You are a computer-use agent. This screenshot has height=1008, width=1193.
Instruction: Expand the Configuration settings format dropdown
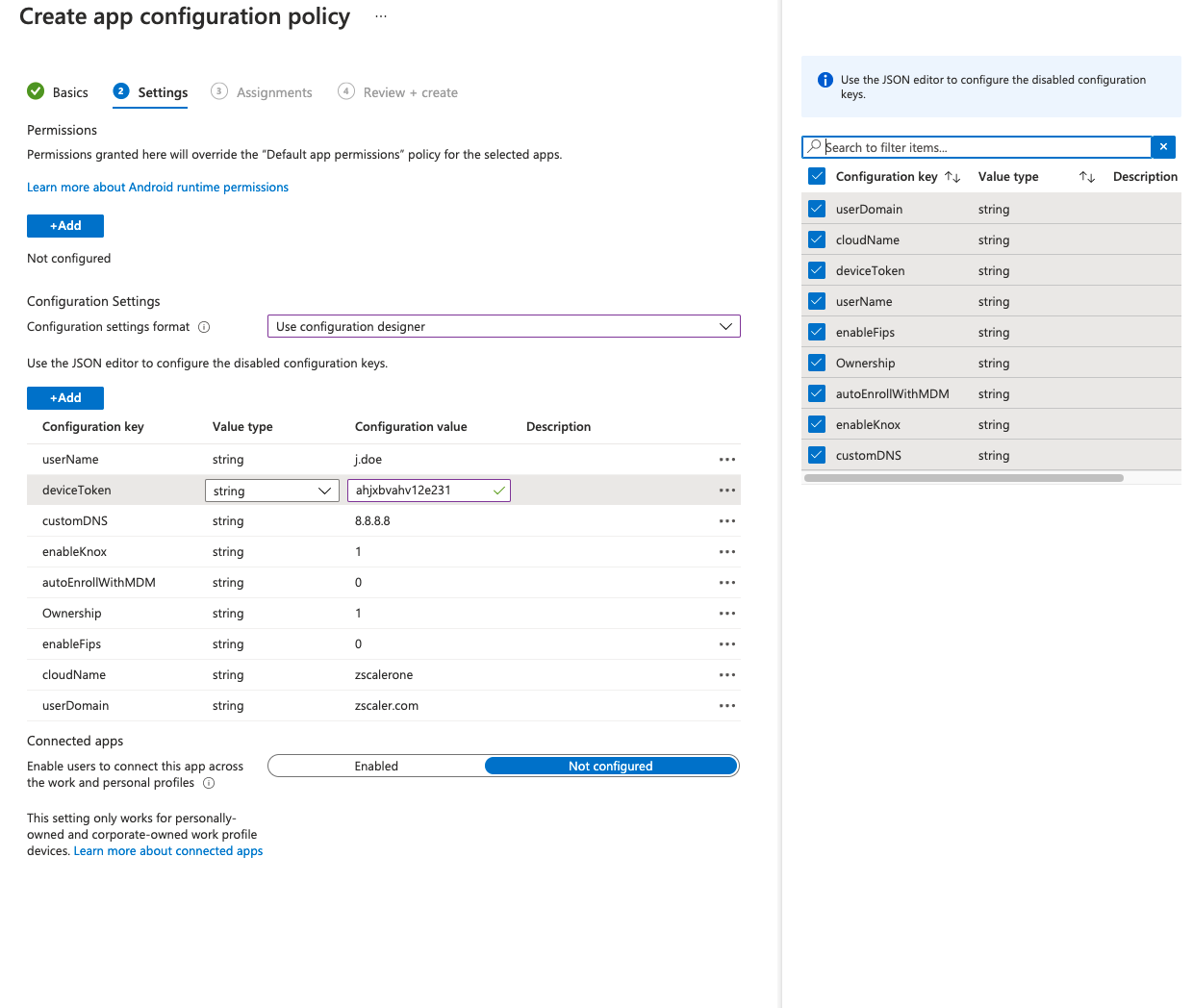click(503, 327)
